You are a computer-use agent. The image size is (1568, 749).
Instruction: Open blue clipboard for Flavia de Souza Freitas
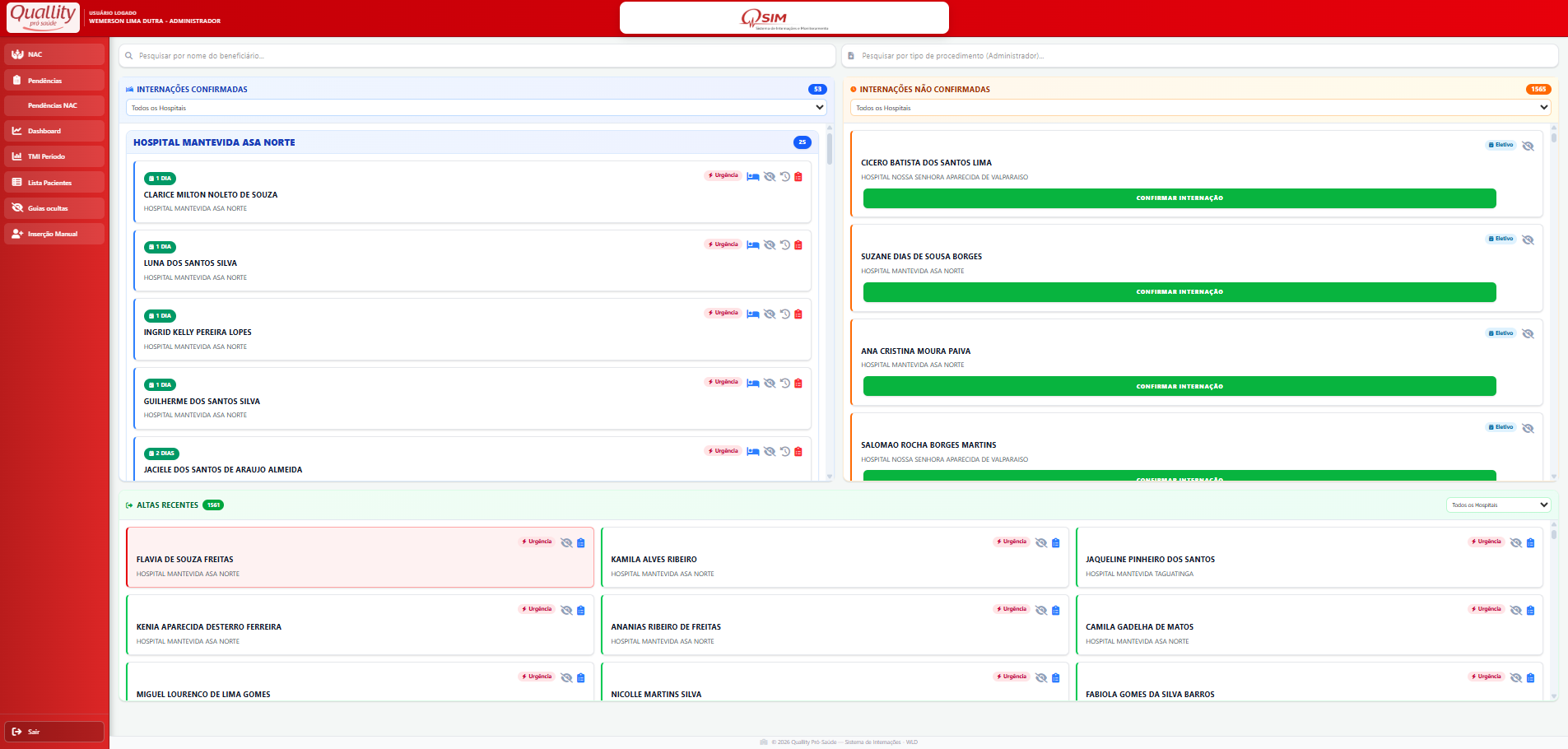click(581, 542)
